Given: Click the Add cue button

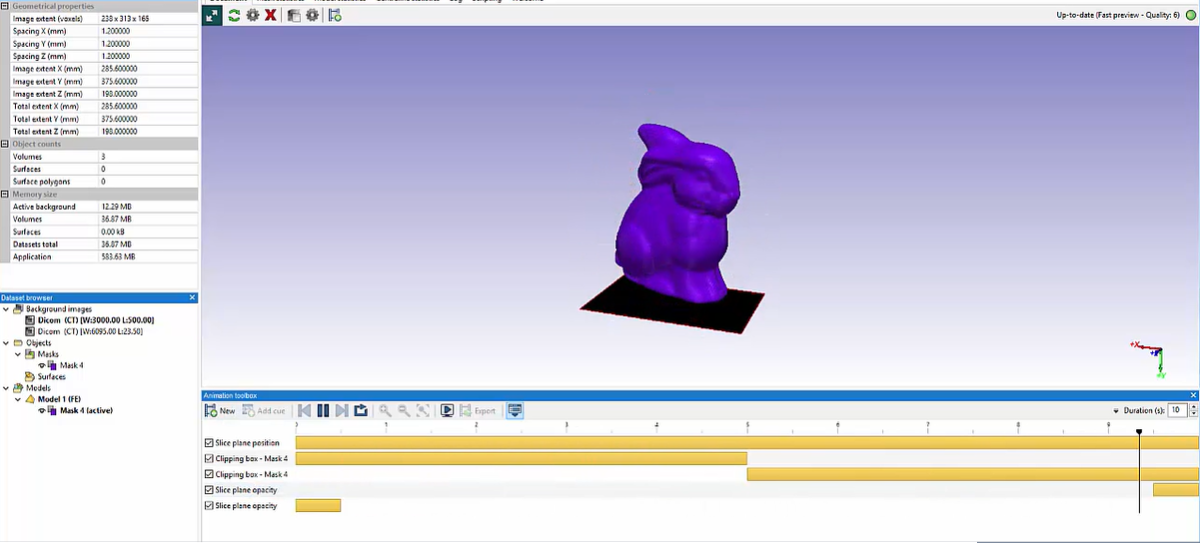Looking at the screenshot, I should (x=264, y=411).
